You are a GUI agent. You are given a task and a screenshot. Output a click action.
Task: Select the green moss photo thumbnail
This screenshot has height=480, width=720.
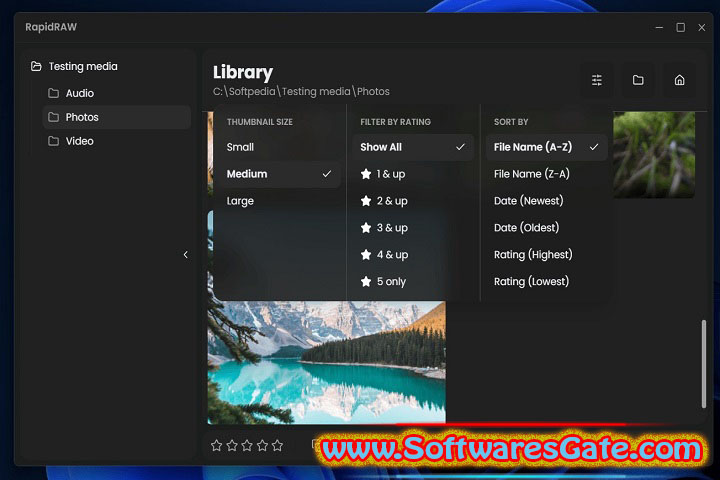click(654, 155)
